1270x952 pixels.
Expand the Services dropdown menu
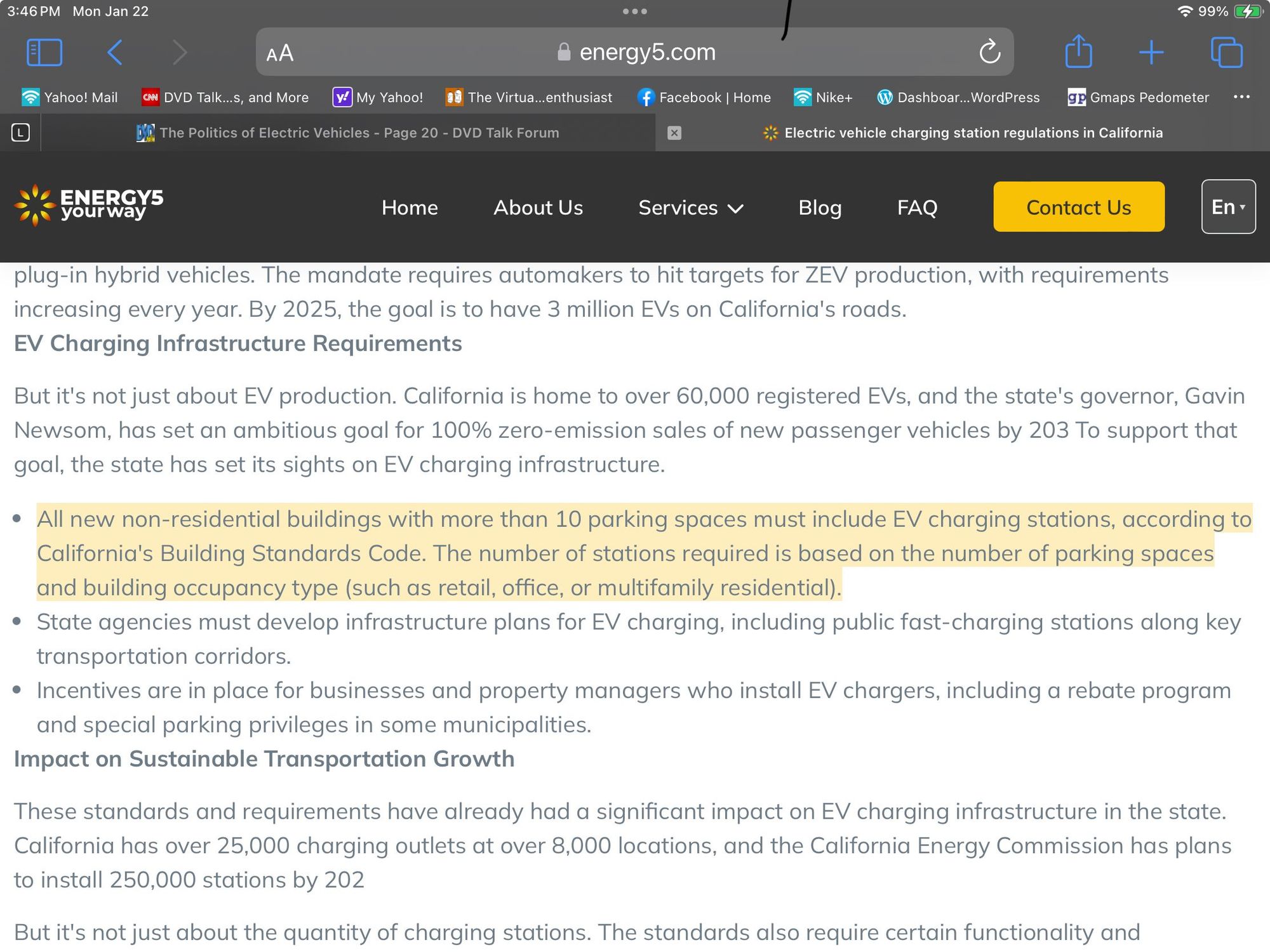click(690, 208)
